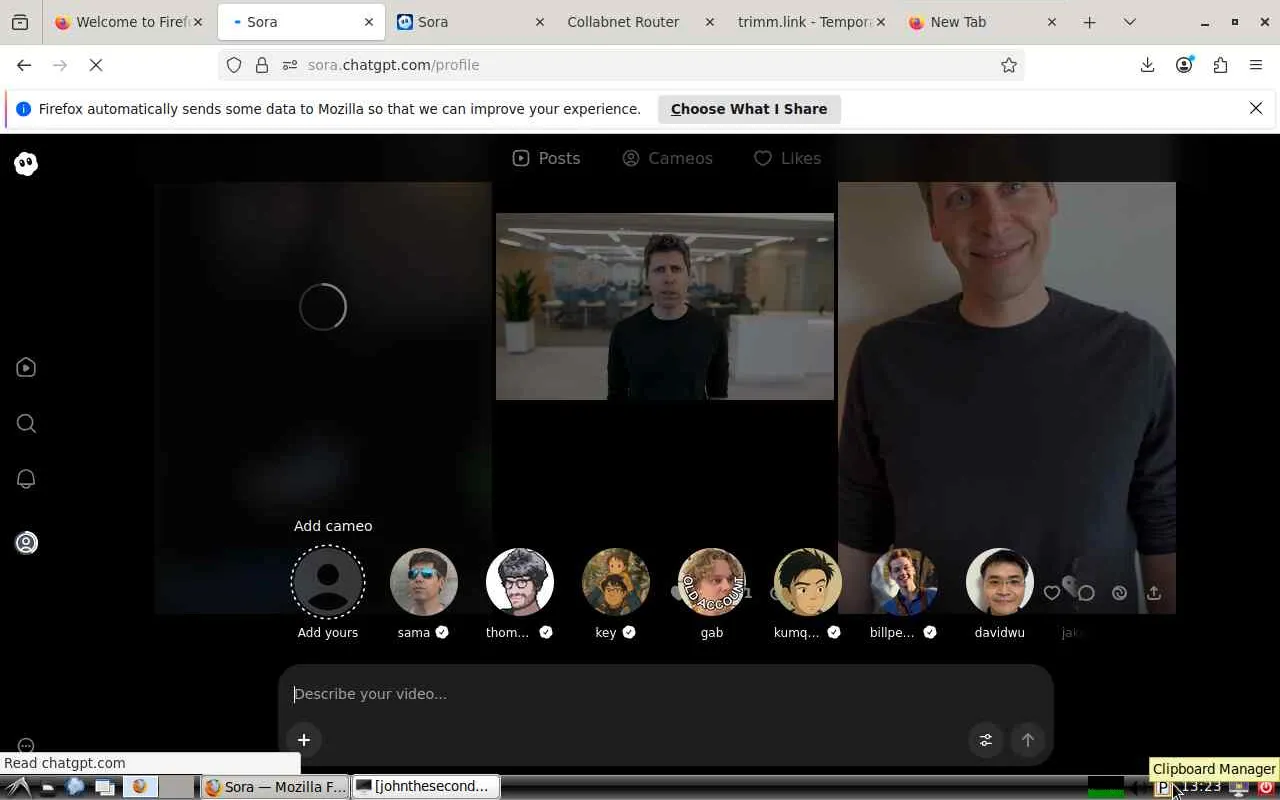The image size is (1280, 800).
Task: Open the profile icon in Sora sidebar
Action: pos(26,543)
